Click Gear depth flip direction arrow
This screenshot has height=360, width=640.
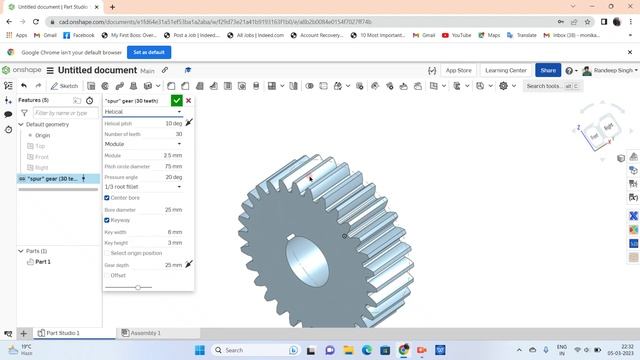[189, 264]
